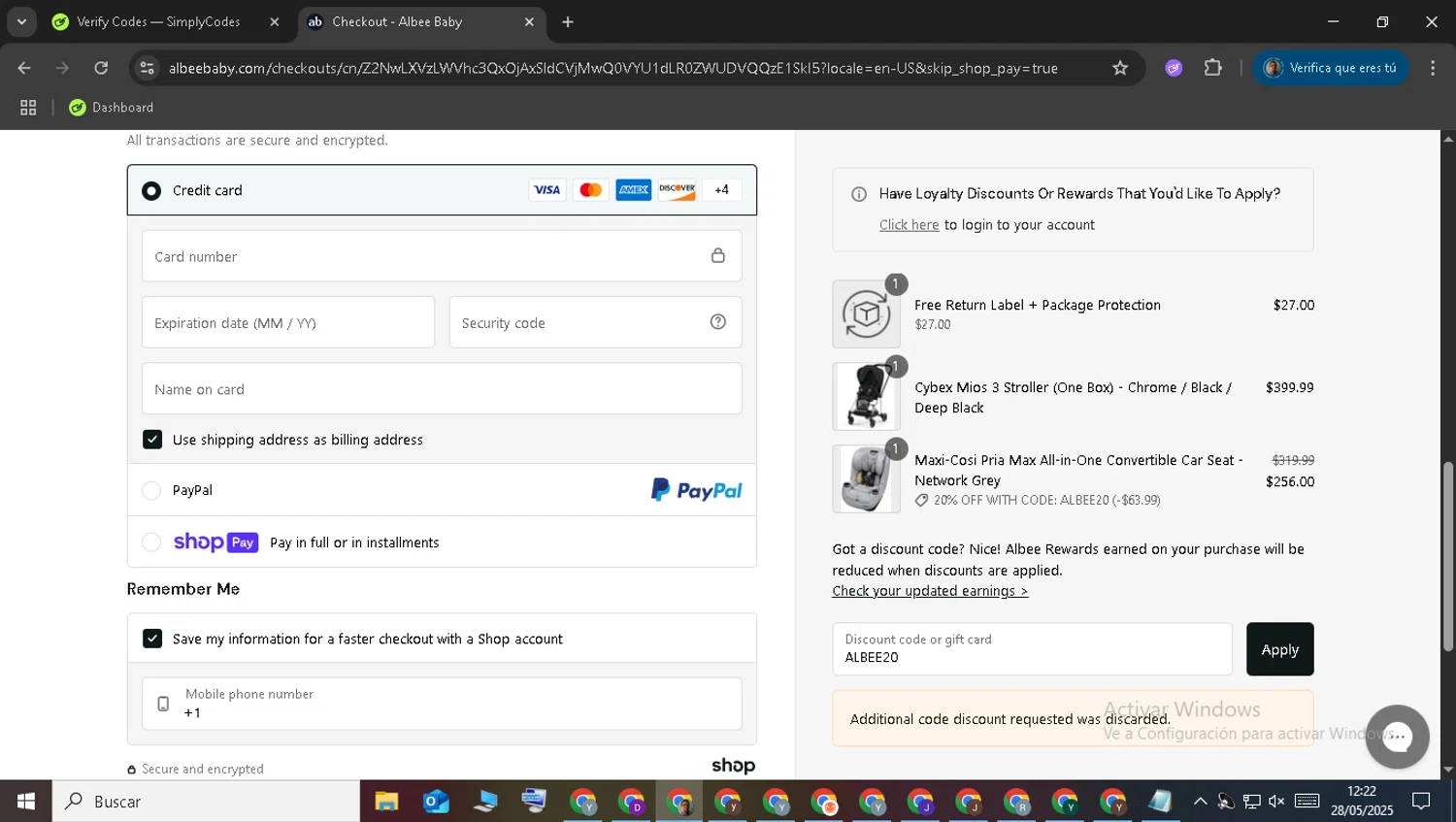Close the Verify Codes — SimplyCodes tab
The height and width of the screenshot is (822, 1456).
point(275,22)
